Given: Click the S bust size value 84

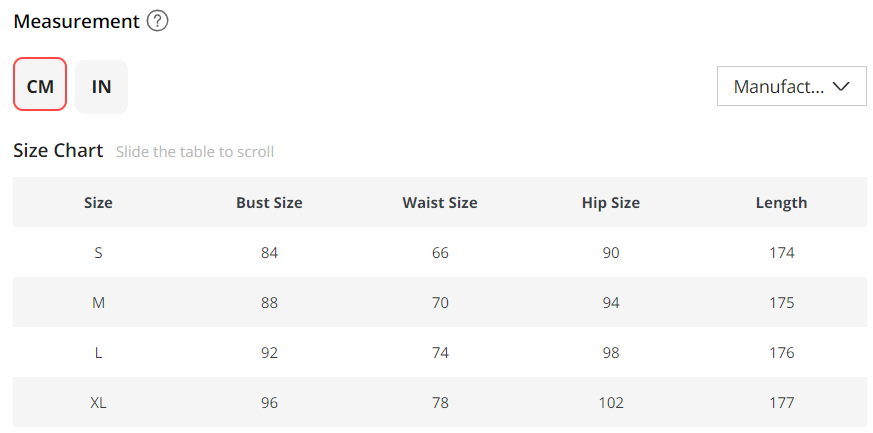Looking at the screenshot, I should click(x=269, y=253).
